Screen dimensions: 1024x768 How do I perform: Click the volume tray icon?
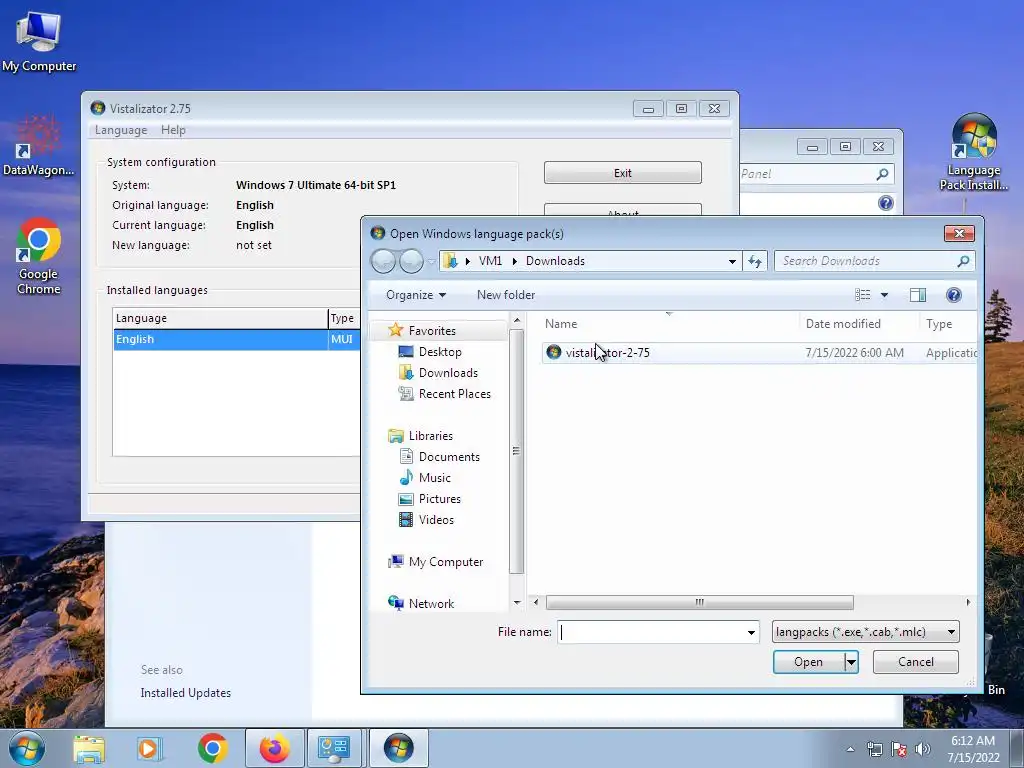923,749
